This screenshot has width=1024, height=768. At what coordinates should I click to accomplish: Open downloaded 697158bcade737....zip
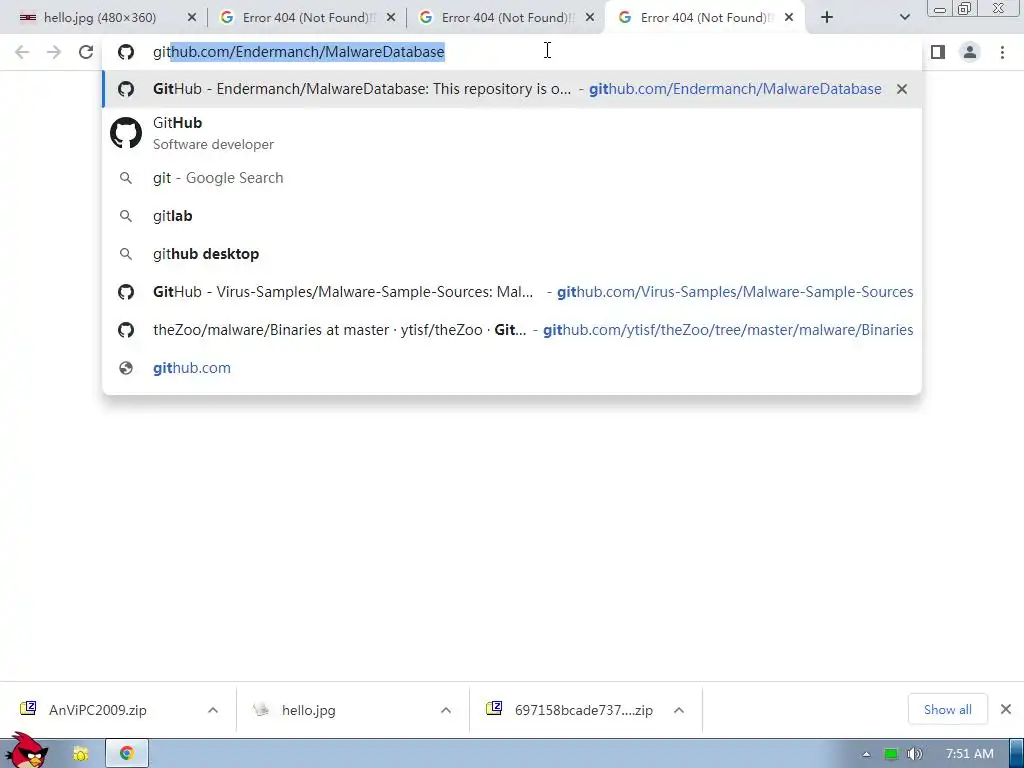click(584, 710)
